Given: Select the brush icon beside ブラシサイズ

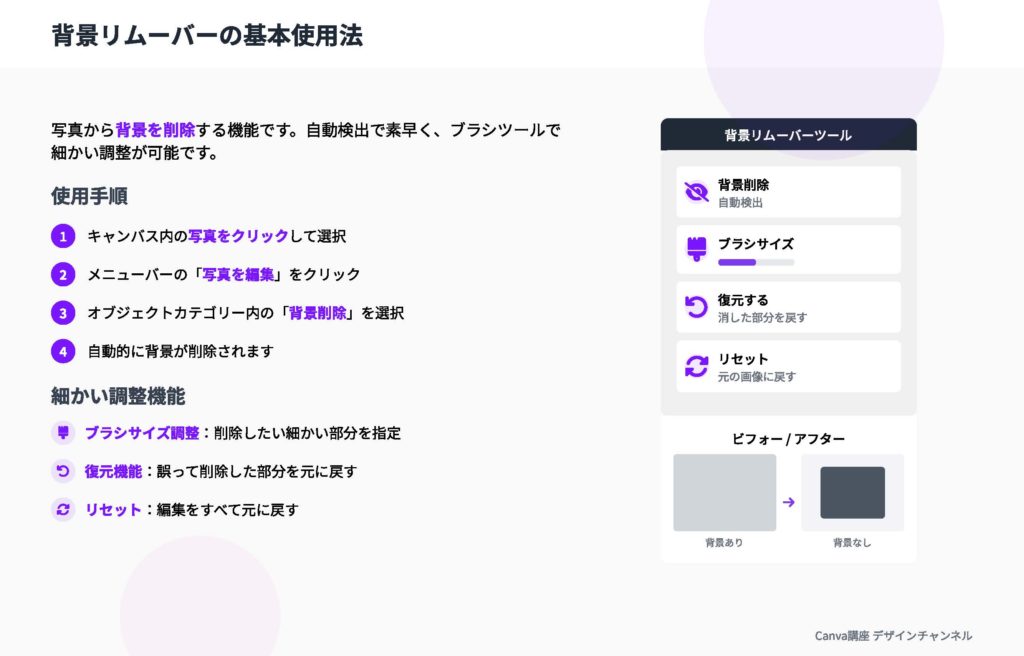Looking at the screenshot, I should tap(696, 250).
